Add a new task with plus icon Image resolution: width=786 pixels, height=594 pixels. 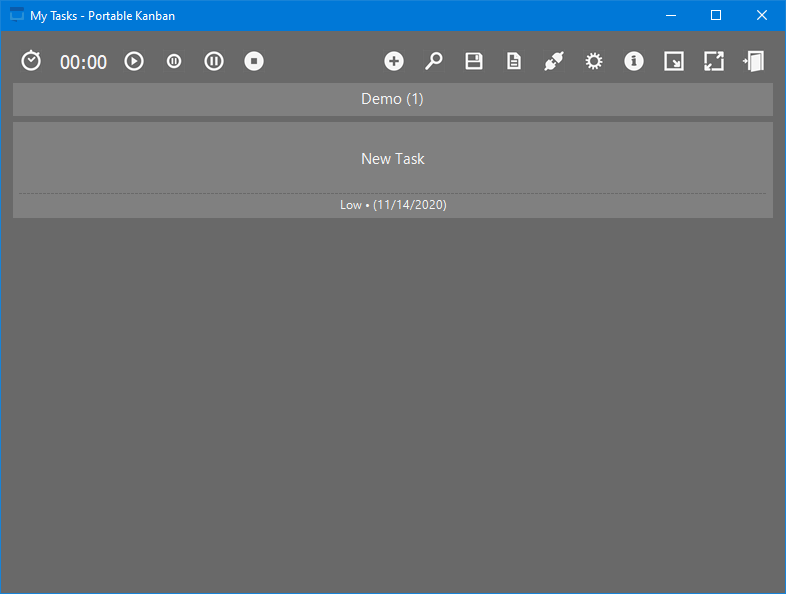[x=394, y=61]
